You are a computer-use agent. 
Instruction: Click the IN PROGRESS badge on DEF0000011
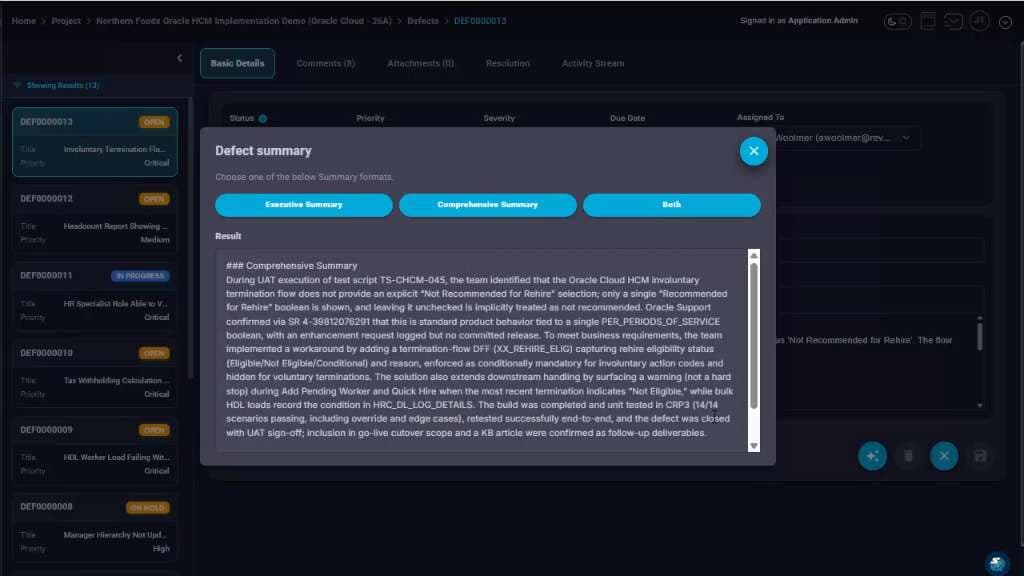click(x=140, y=276)
